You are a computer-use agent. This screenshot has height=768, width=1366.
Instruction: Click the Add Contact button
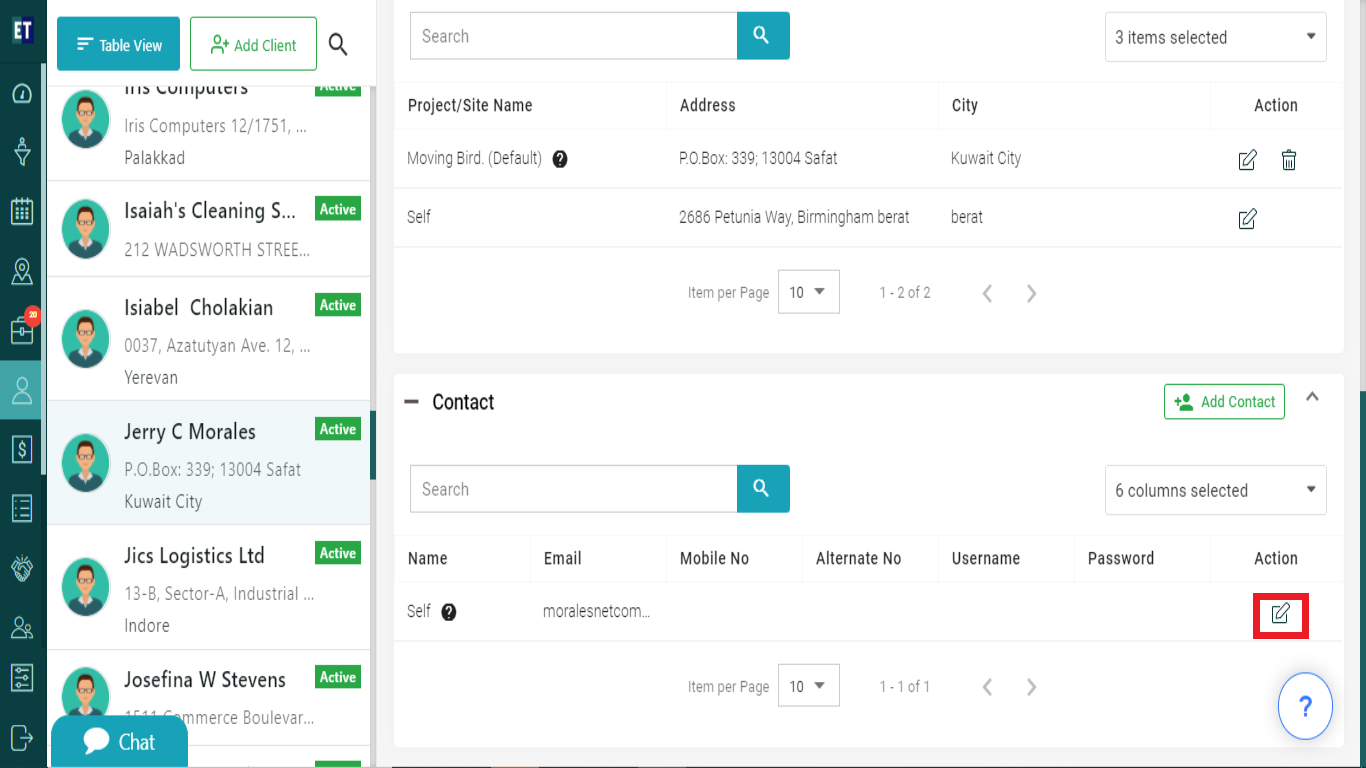1224,401
